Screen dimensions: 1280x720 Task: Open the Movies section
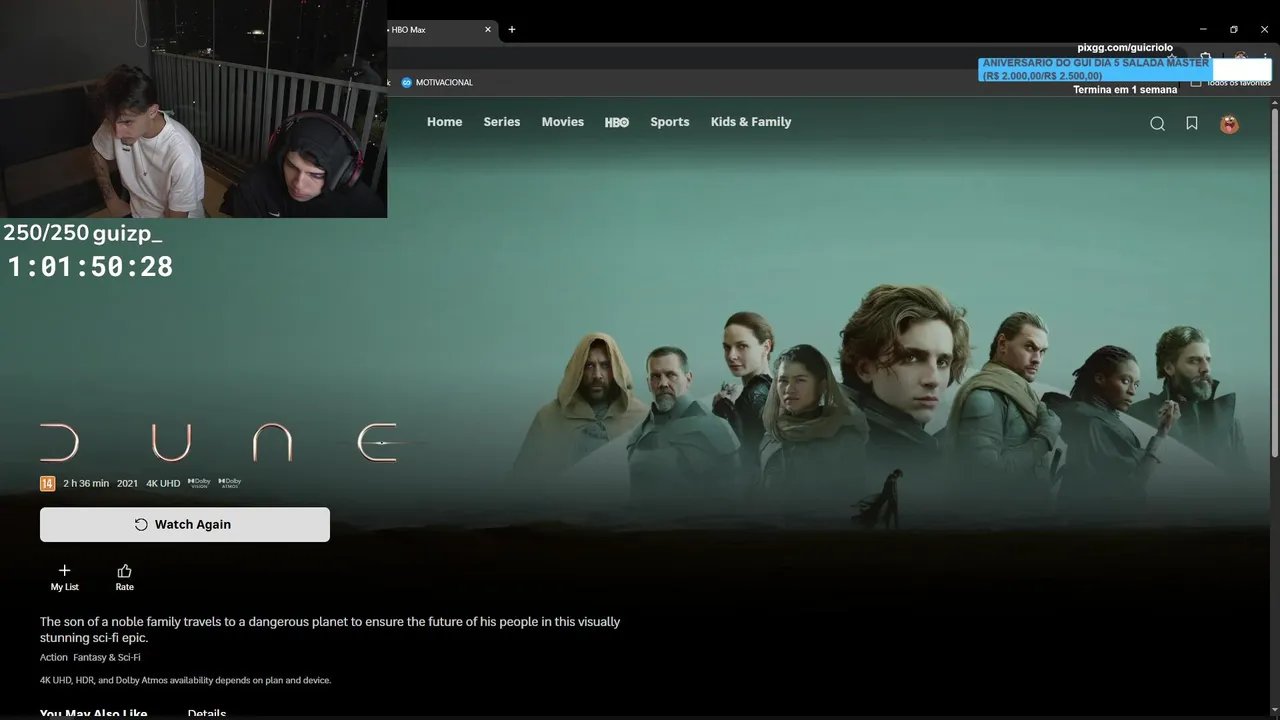pyautogui.click(x=562, y=122)
